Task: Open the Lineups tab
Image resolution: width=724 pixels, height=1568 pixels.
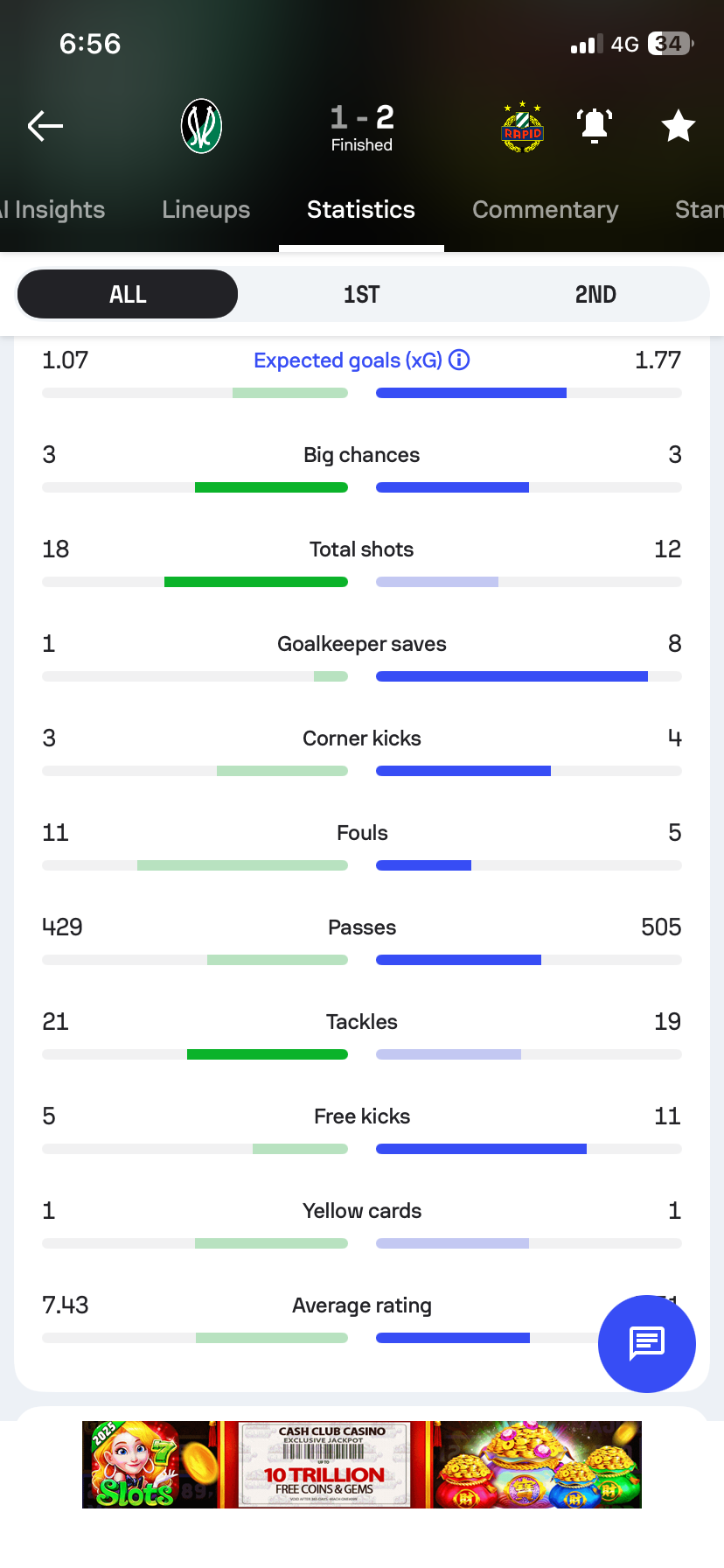Action: tap(205, 209)
